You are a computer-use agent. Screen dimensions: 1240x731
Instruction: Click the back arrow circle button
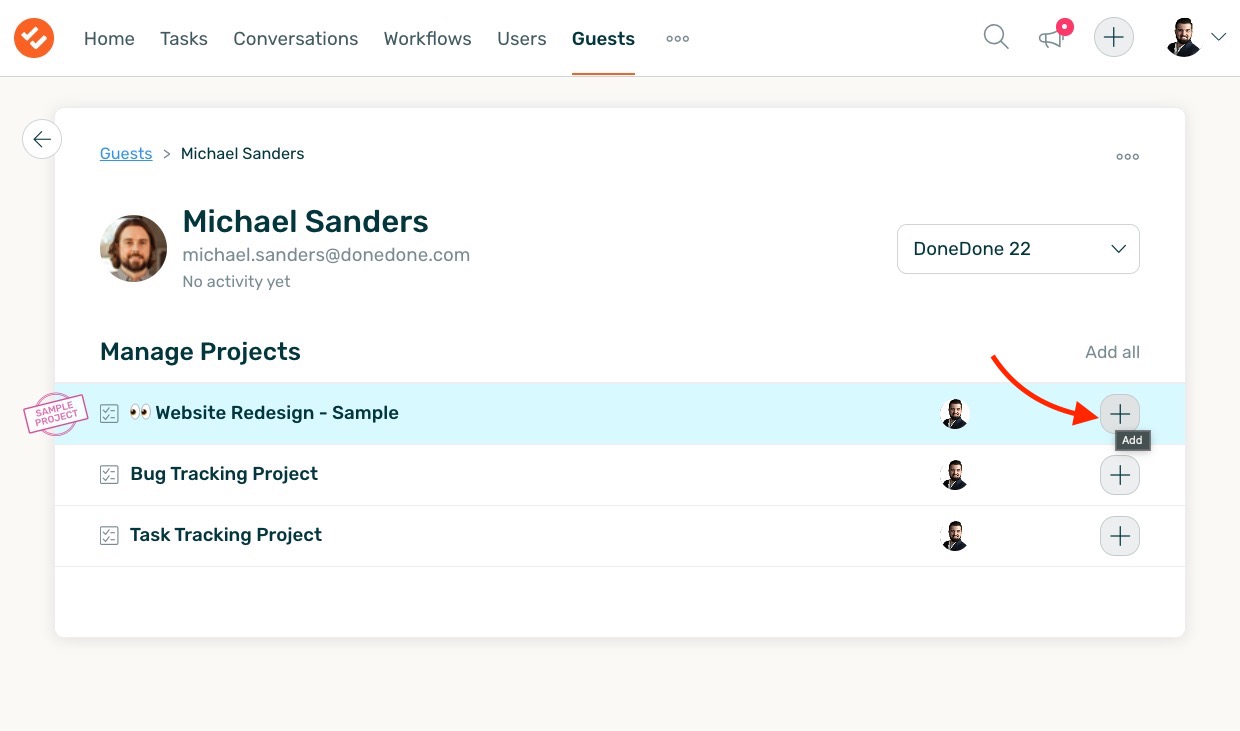pos(42,139)
